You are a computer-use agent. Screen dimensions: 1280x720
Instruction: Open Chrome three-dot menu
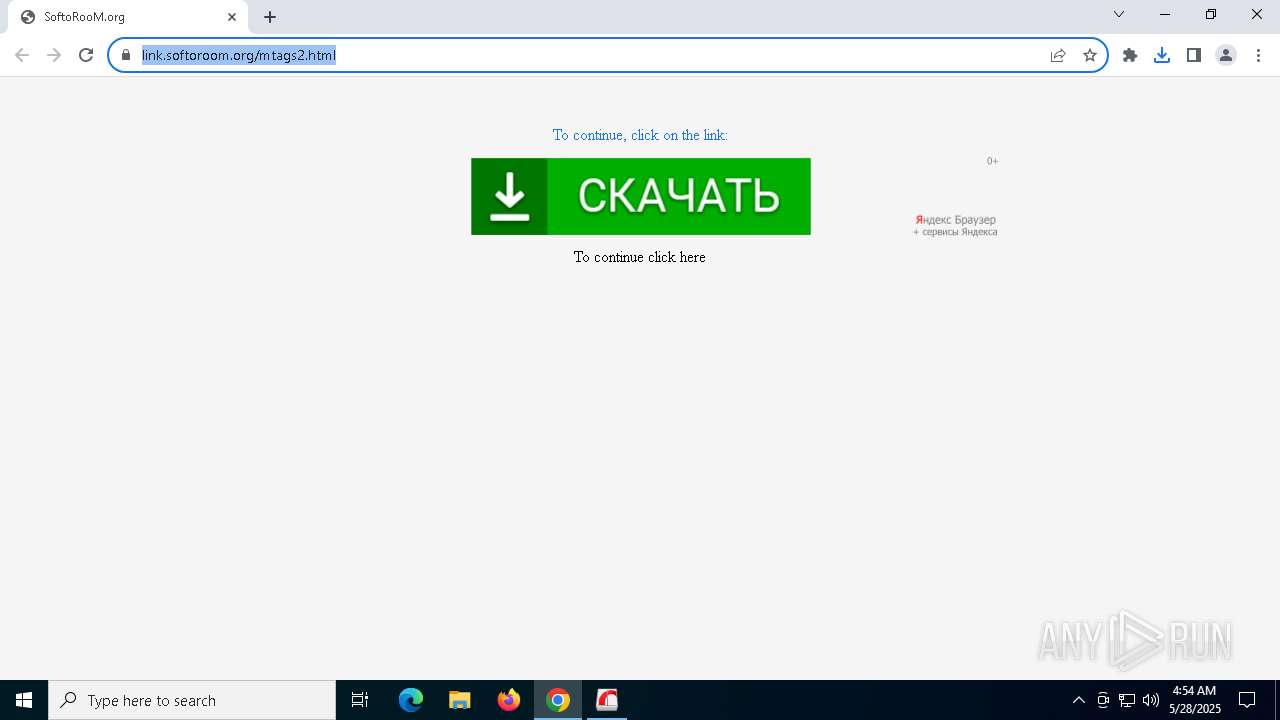click(x=1258, y=55)
